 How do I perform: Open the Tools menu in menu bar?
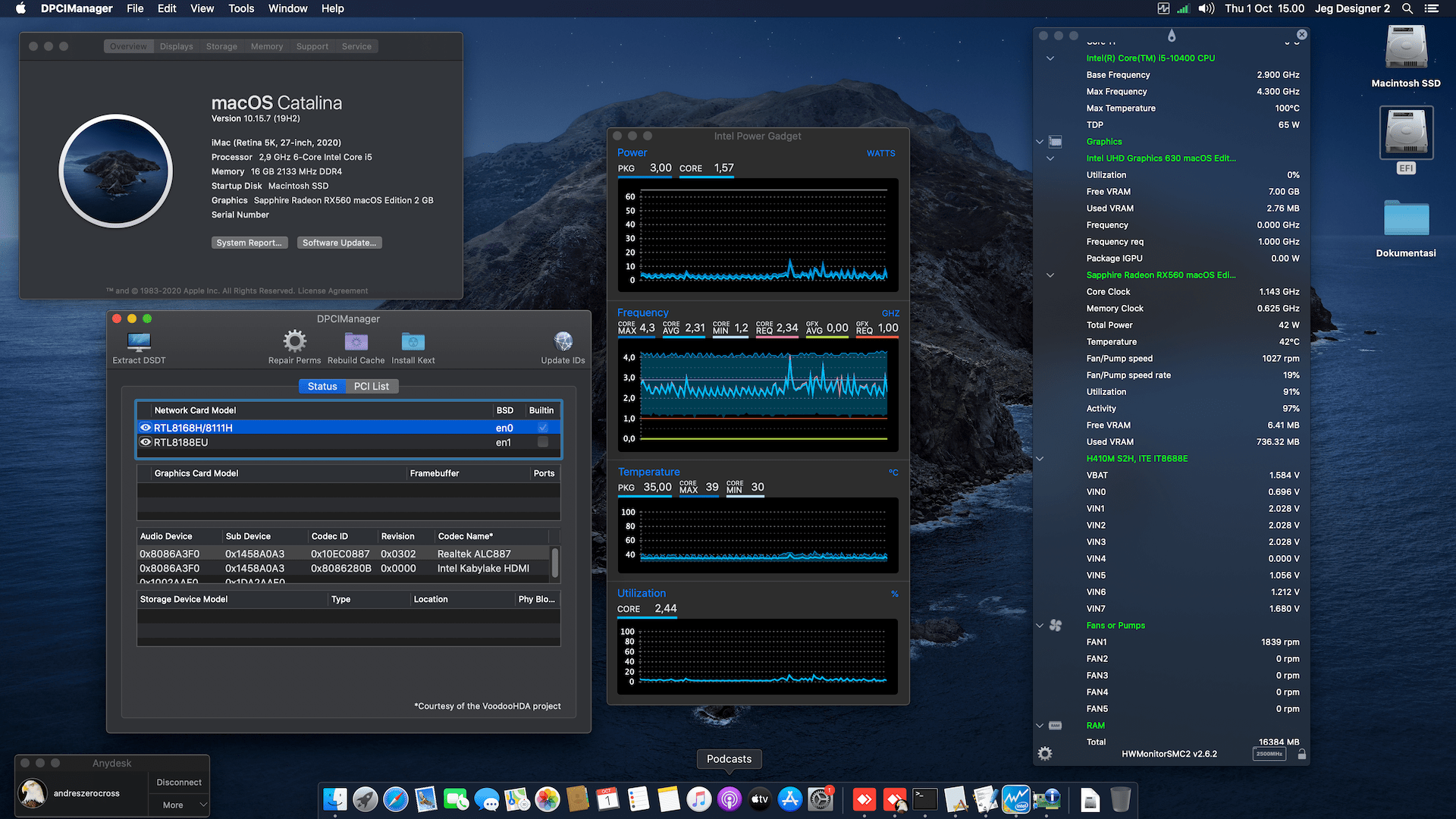click(x=241, y=8)
